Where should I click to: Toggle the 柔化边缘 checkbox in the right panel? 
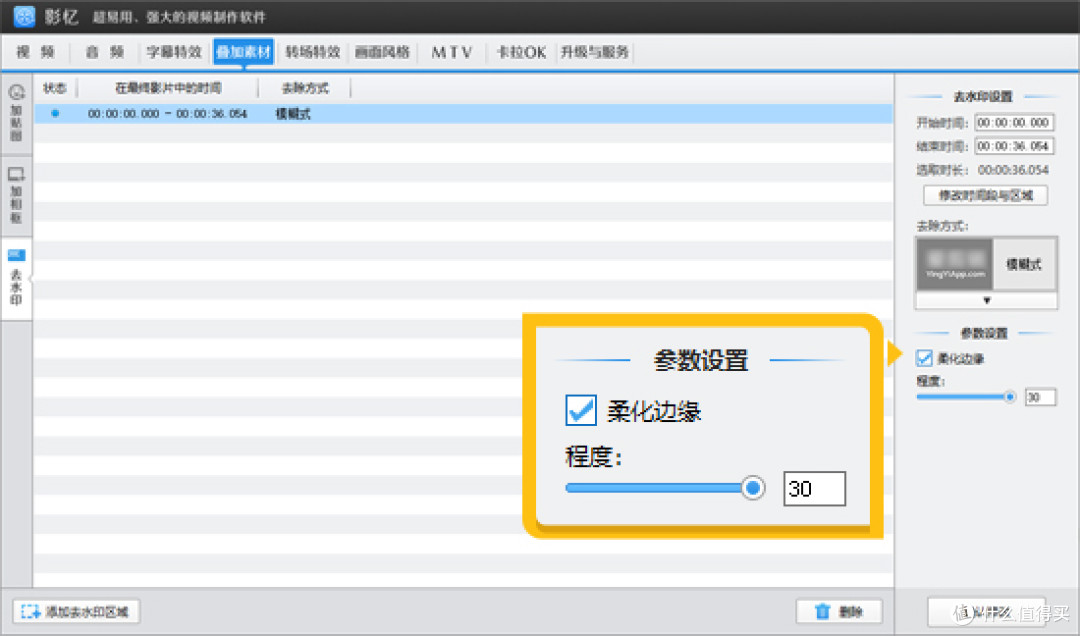924,358
